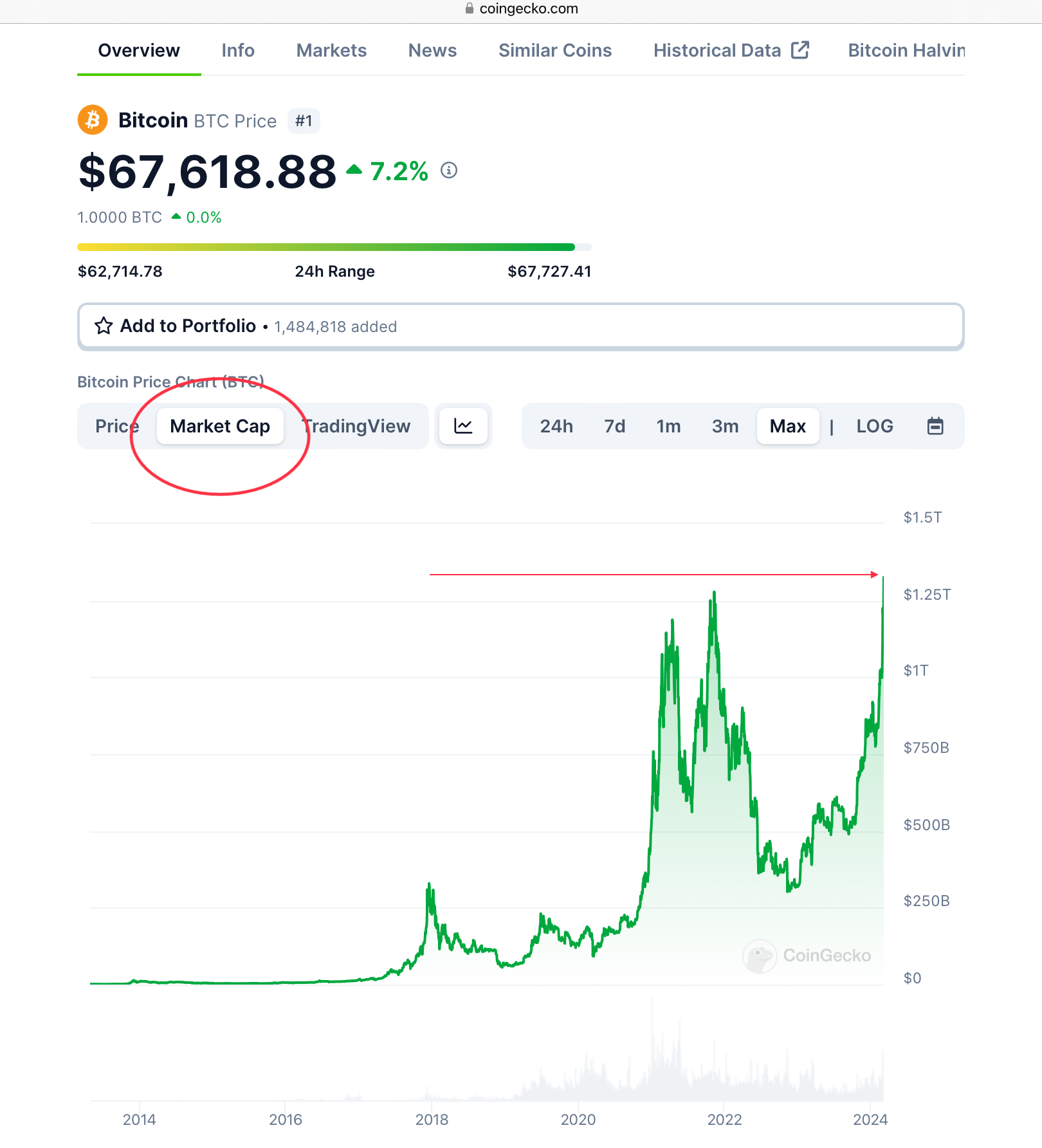
Task: Select Market Cap chart mode
Action: point(220,426)
